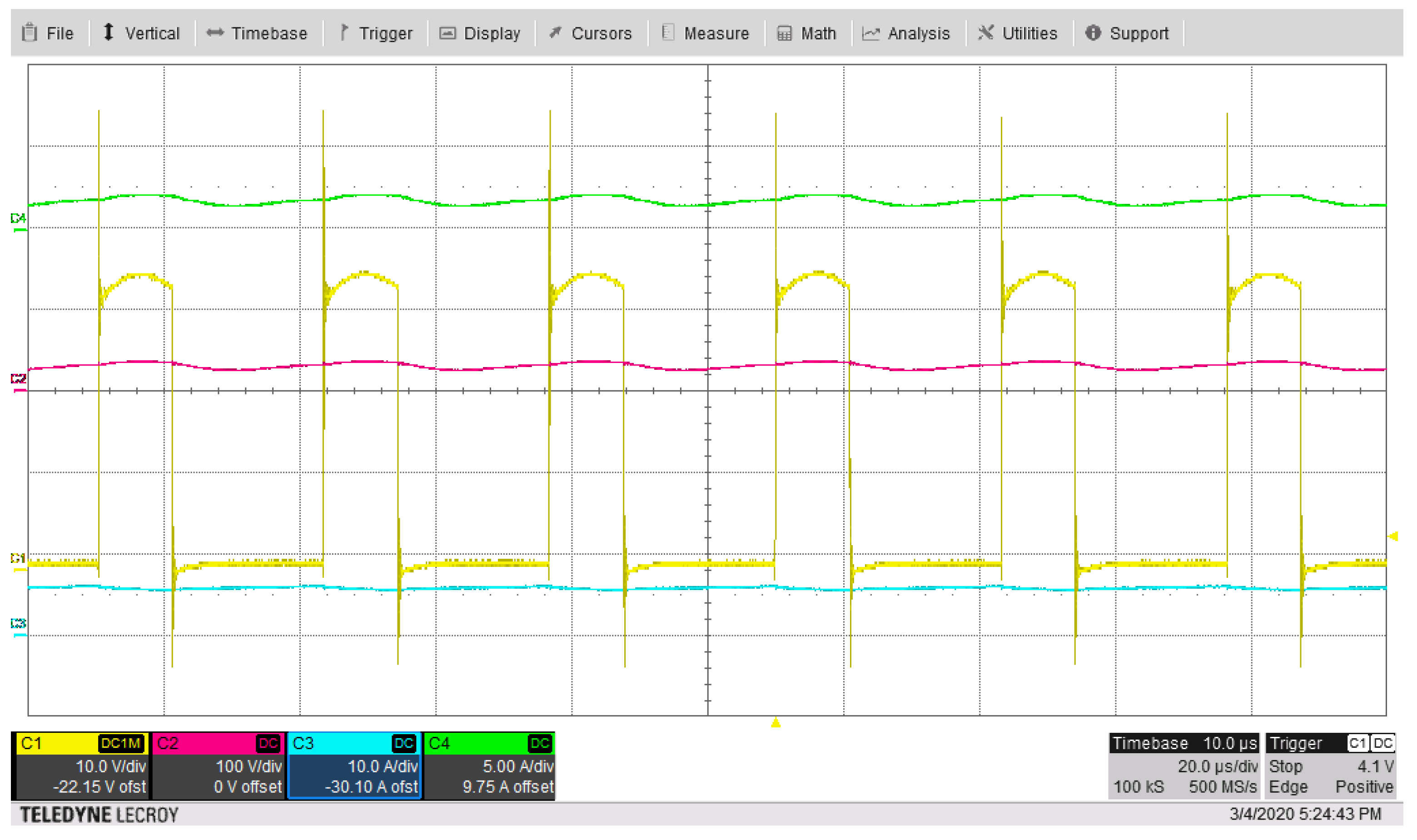This screenshot has width=1417, height=840.
Task: Select the C4 green channel descriptor box
Action: [x=490, y=765]
